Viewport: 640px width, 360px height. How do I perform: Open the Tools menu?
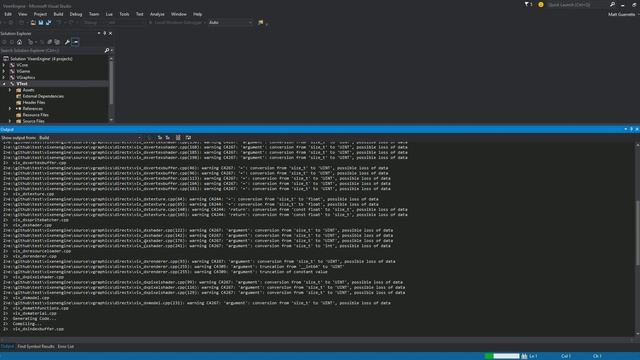click(x=124, y=14)
